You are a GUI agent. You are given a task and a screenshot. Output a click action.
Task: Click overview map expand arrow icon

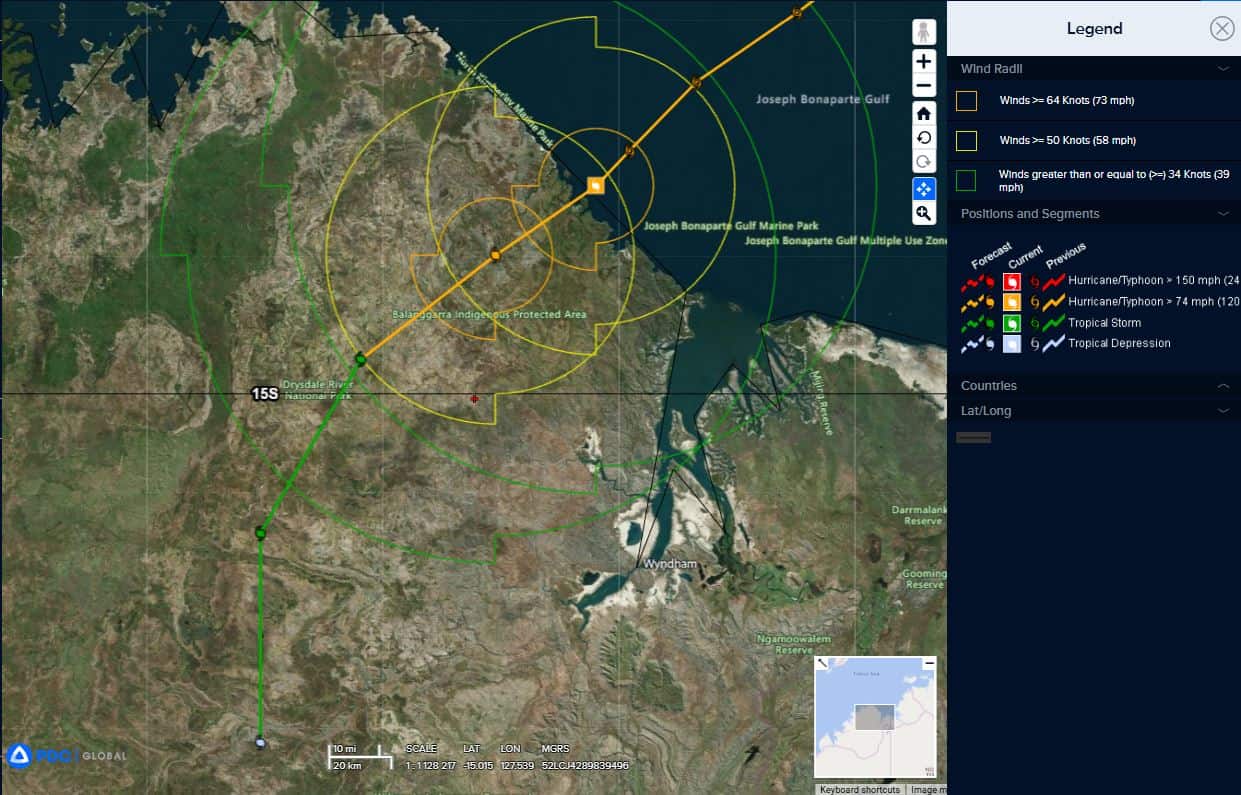[822, 663]
